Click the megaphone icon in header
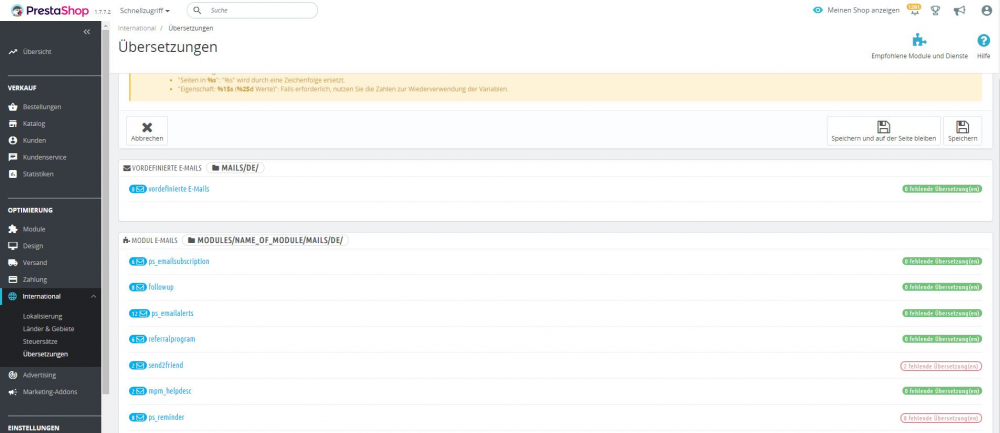1000x433 pixels. point(959,10)
